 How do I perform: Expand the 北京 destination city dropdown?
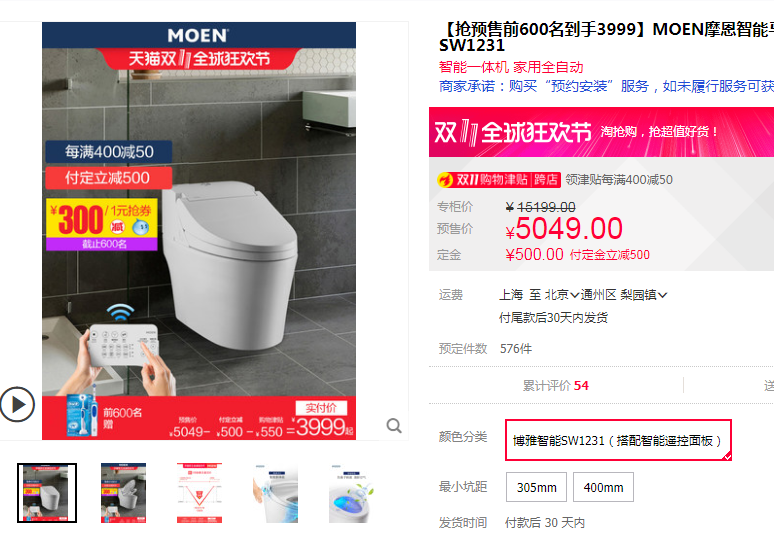pos(562,295)
